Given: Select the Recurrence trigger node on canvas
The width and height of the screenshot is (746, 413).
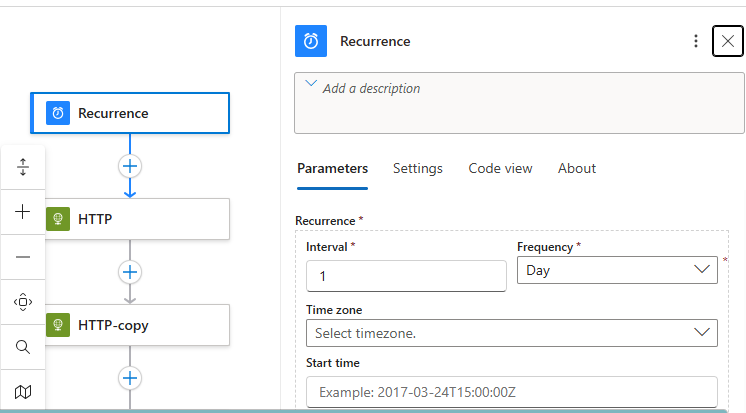Looking at the screenshot, I should point(130,113).
